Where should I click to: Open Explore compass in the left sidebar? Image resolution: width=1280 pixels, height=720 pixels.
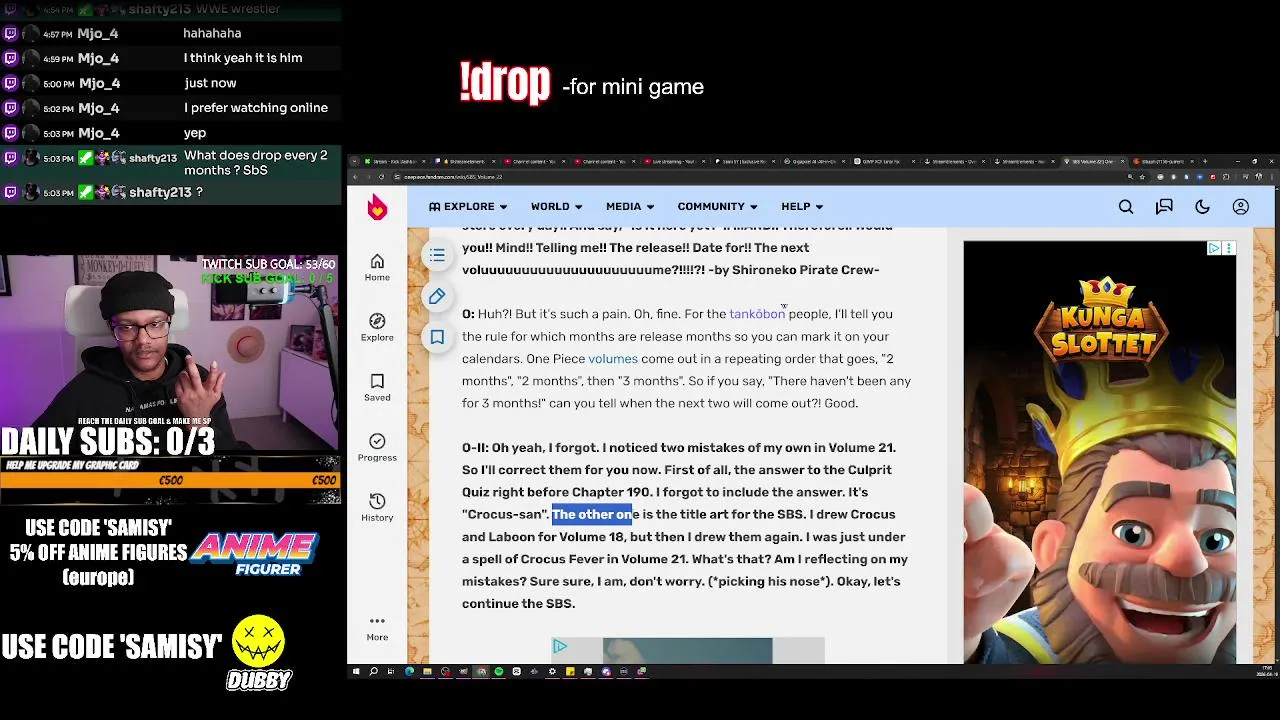[x=377, y=327]
